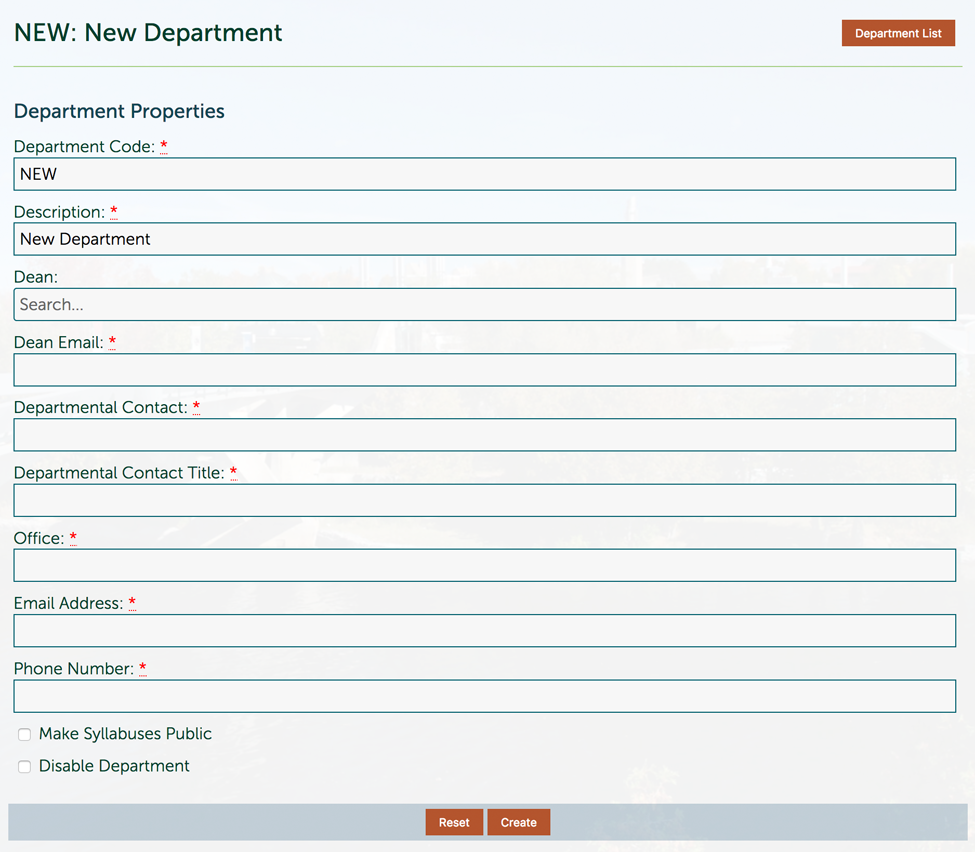Click the required asterisk next to Description
Image resolution: width=975 pixels, height=852 pixels.
point(114,211)
